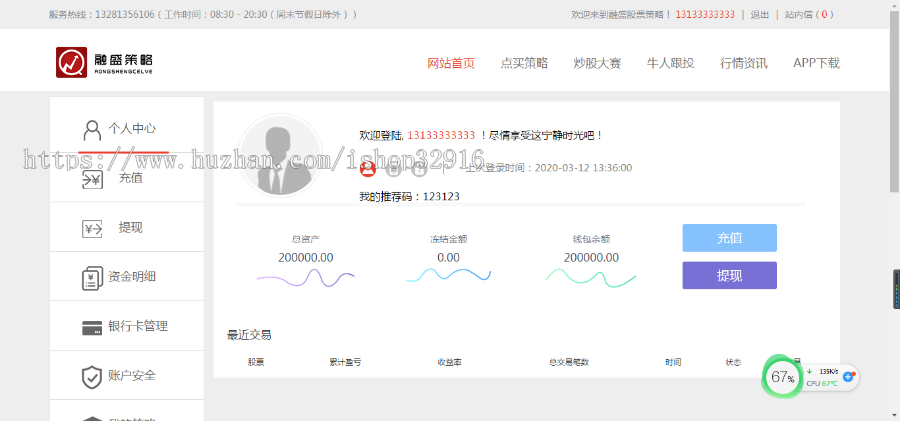900x421 pixels.
Task: Click the 提现 sidebar withdraw icon
Action: click(92, 229)
